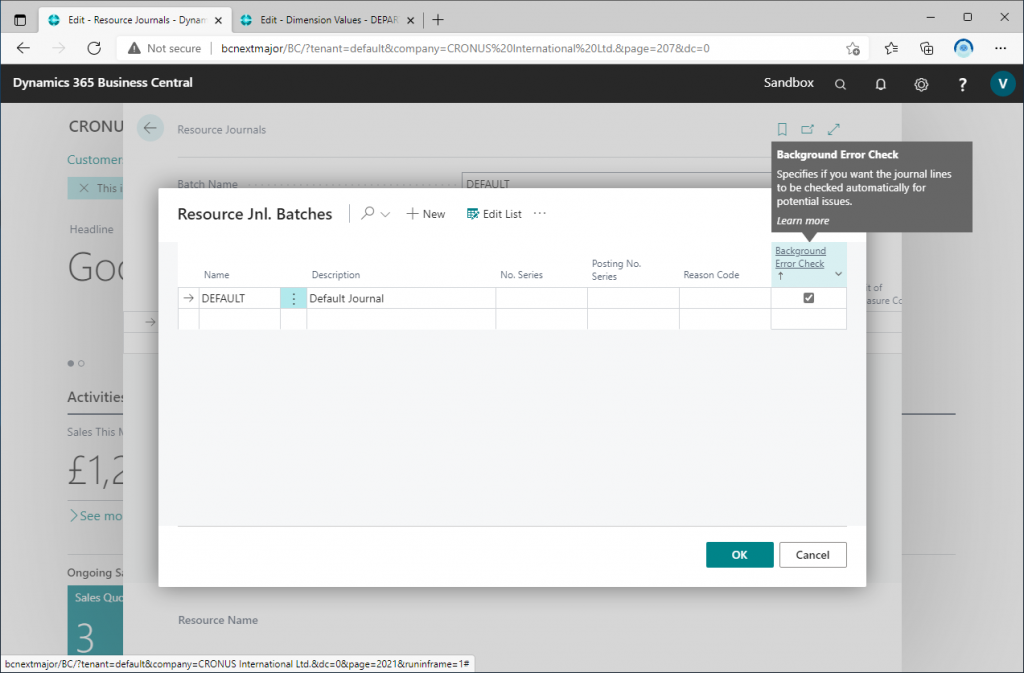Open the settings gear in header
Screen dimensions: 1024x673
[921, 84]
